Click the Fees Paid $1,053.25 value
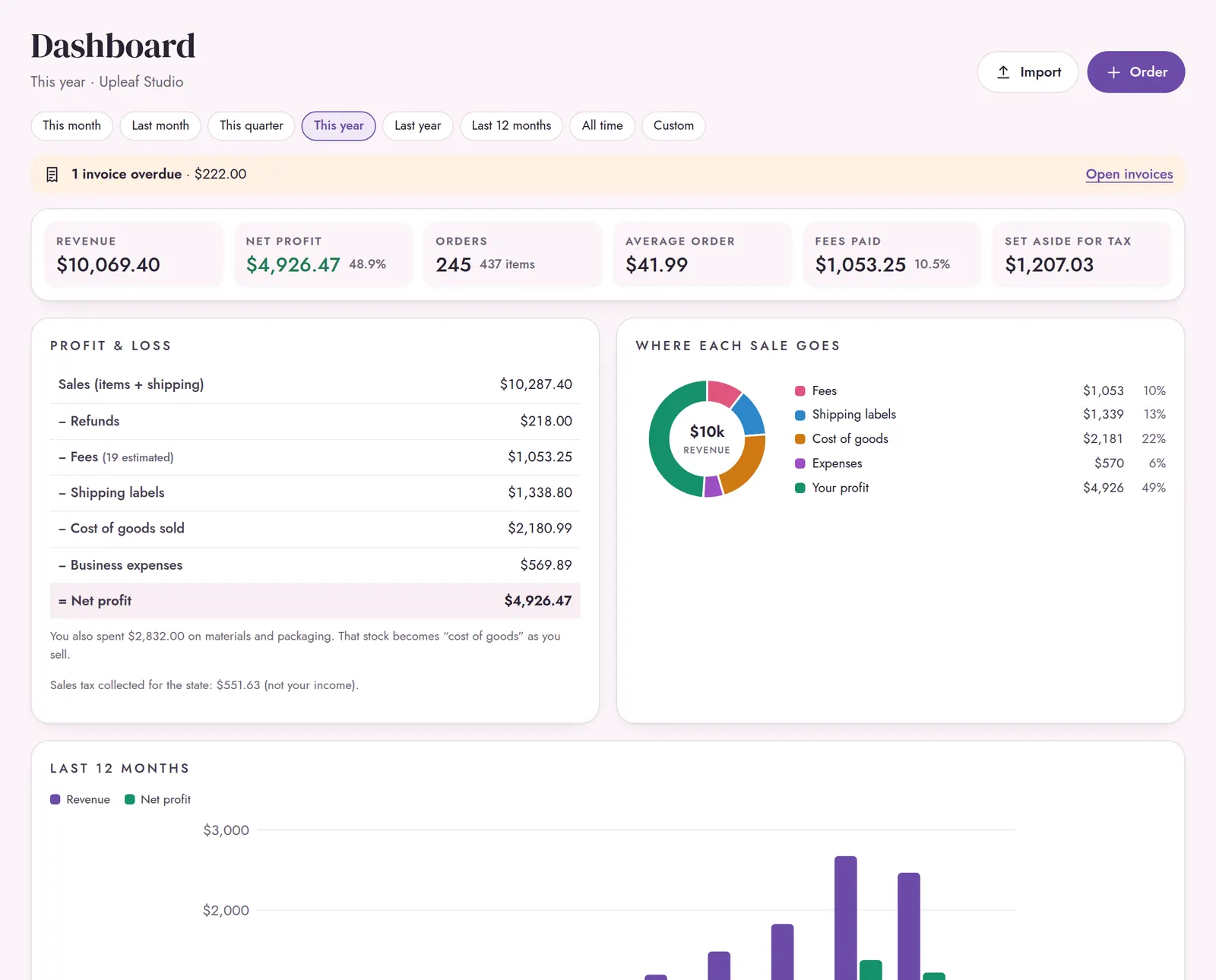The image size is (1216, 980). click(860, 264)
